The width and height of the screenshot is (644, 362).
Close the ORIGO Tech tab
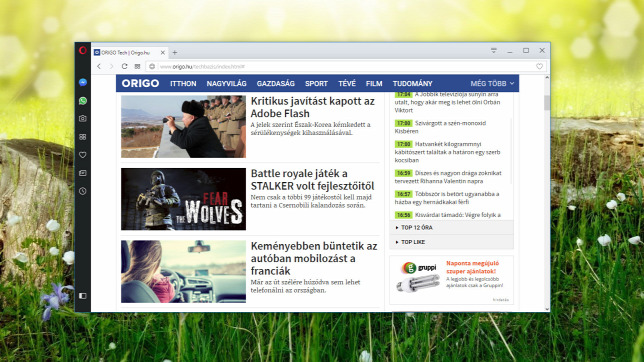(x=163, y=53)
